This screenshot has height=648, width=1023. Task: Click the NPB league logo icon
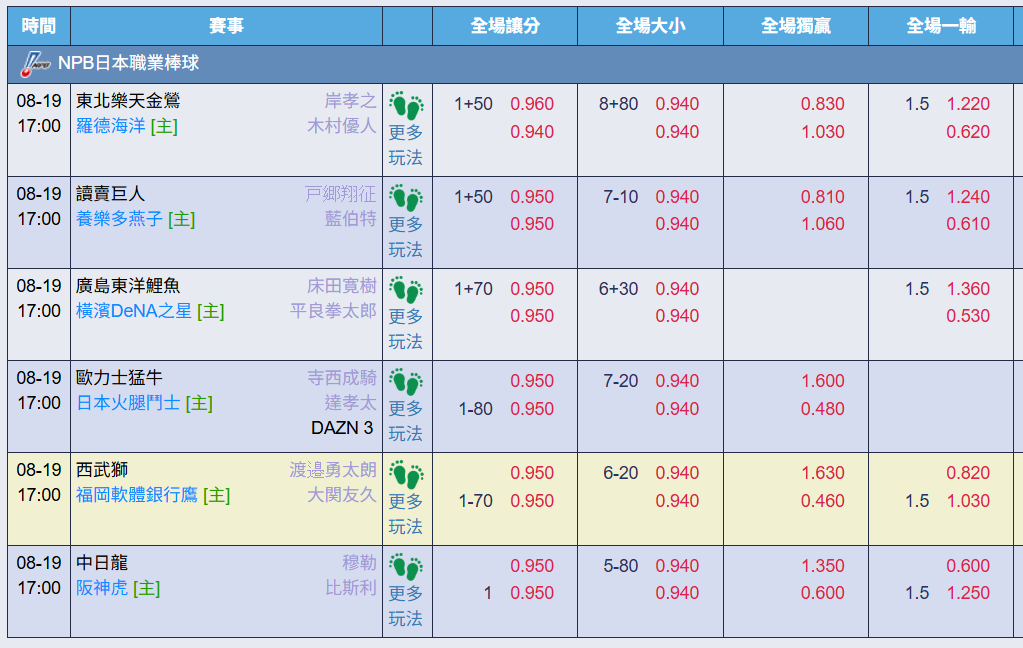(x=35, y=64)
